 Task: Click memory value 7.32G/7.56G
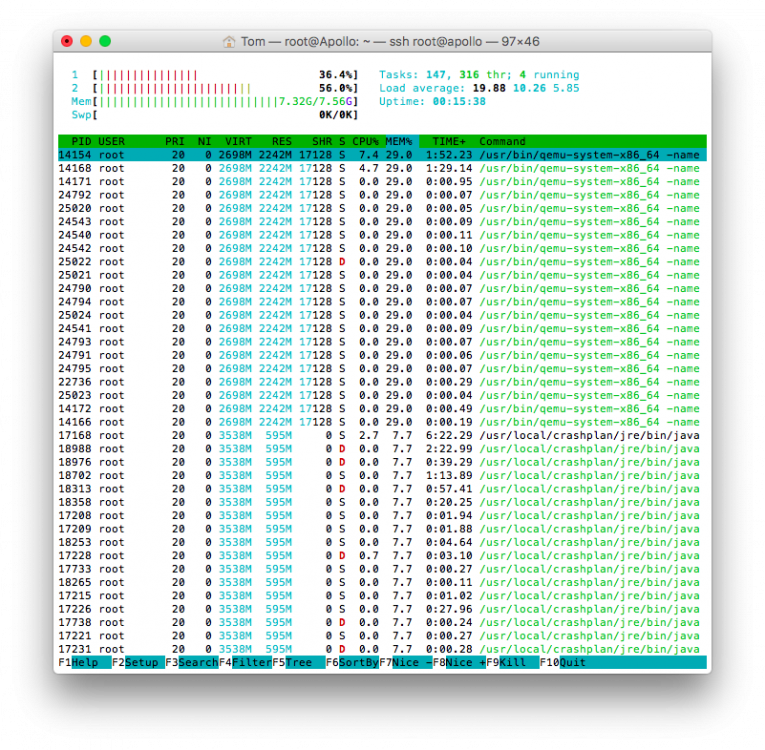316,101
